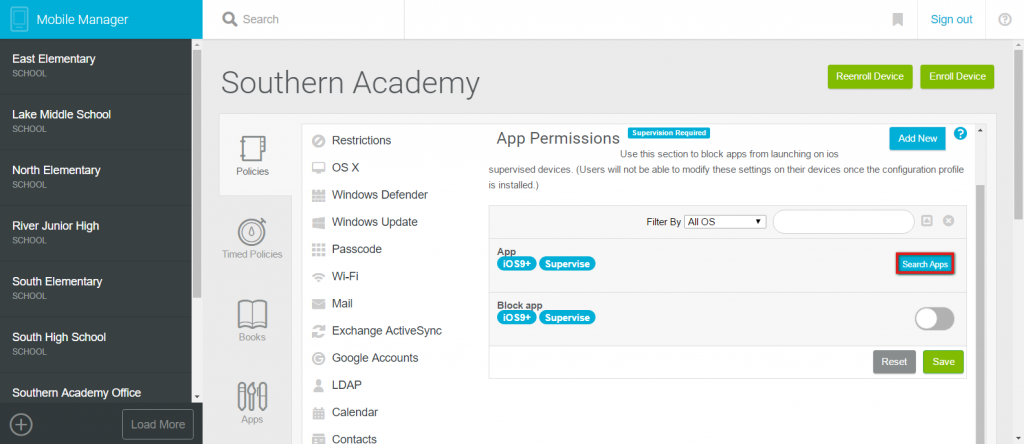Click the filter text input field
1024x444 pixels.
(x=843, y=221)
